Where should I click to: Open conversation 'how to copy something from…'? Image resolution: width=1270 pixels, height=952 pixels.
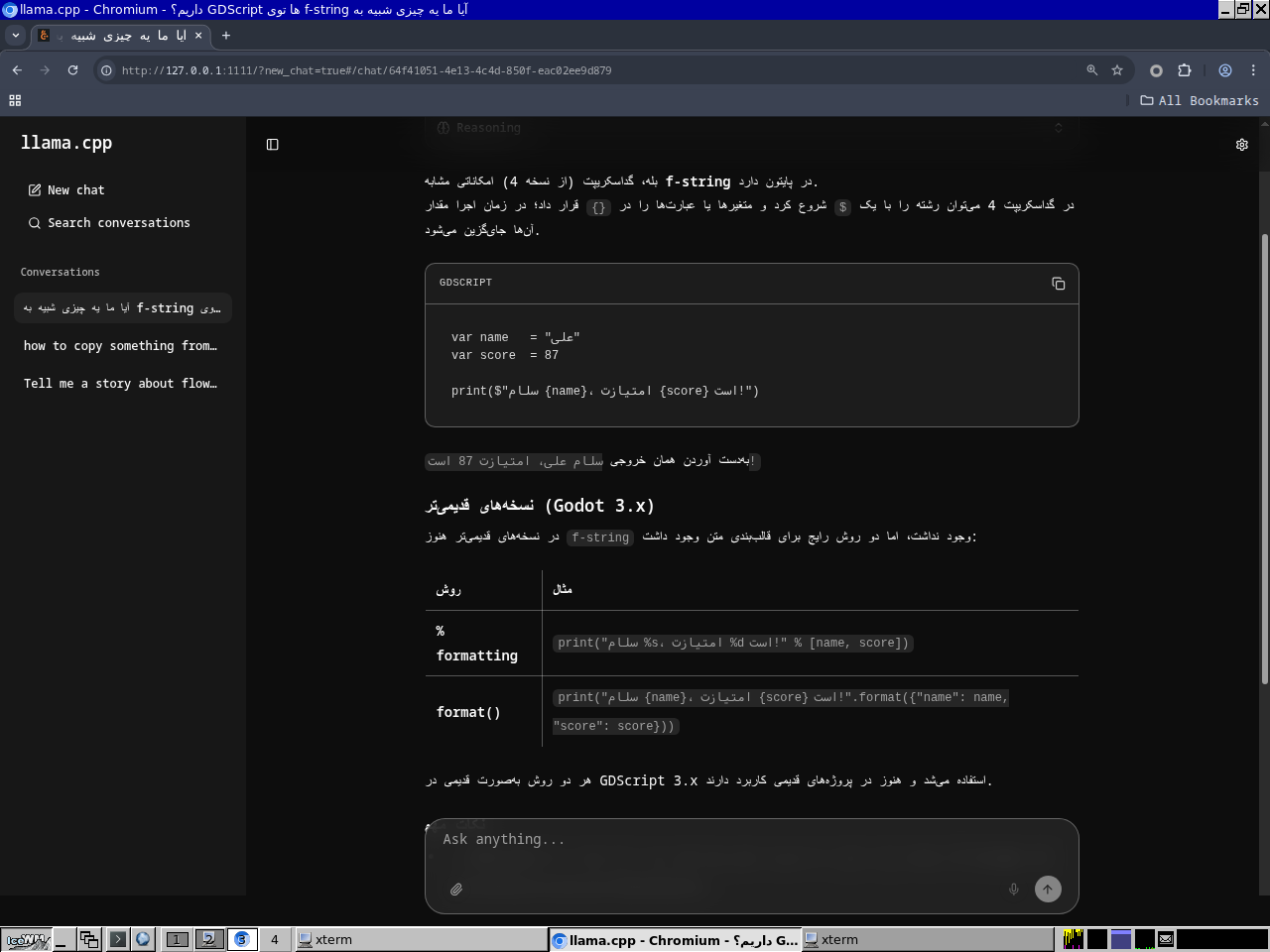tap(119, 345)
